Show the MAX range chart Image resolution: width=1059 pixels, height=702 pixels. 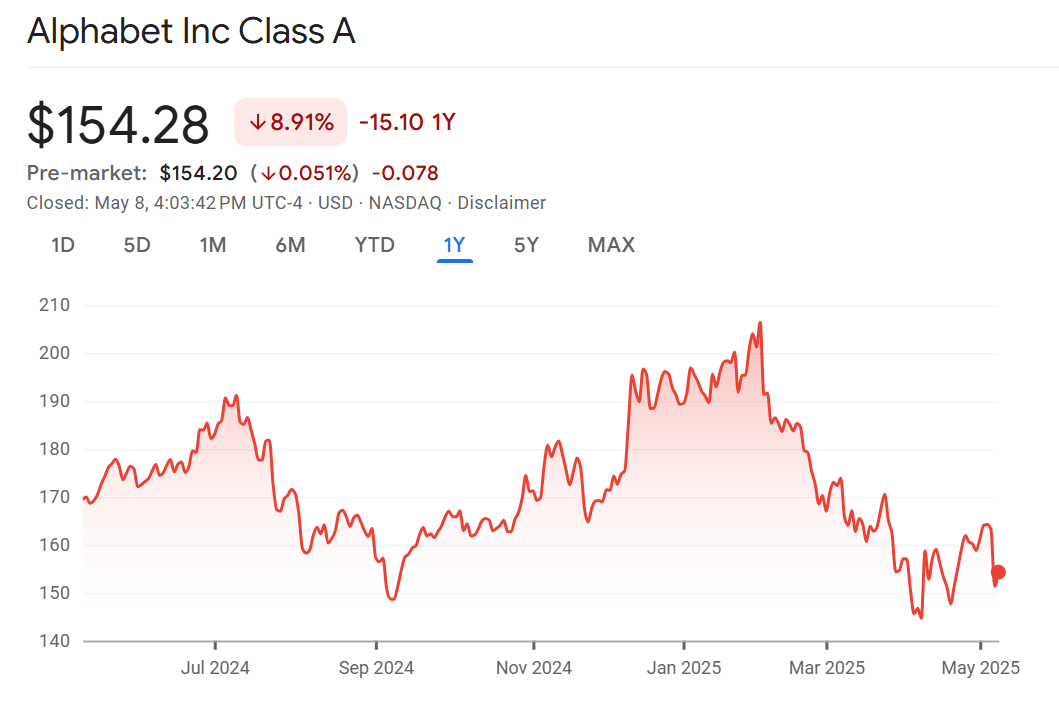pyautogui.click(x=611, y=245)
